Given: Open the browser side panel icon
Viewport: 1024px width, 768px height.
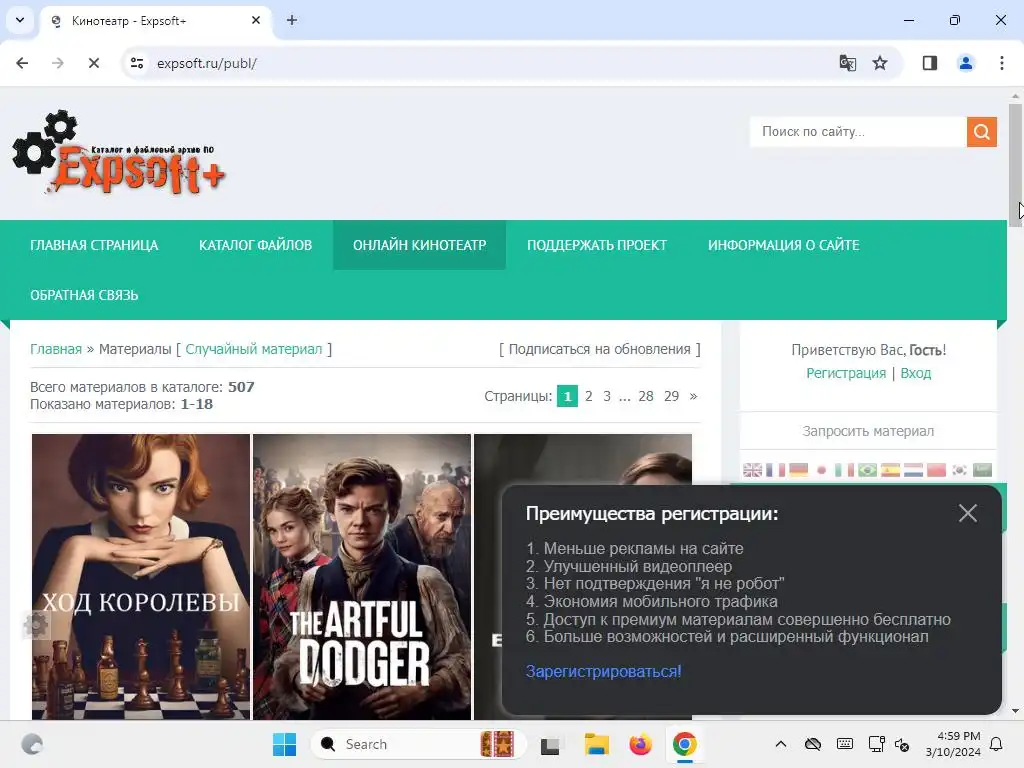Looking at the screenshot, I should (x=929, y=63).
